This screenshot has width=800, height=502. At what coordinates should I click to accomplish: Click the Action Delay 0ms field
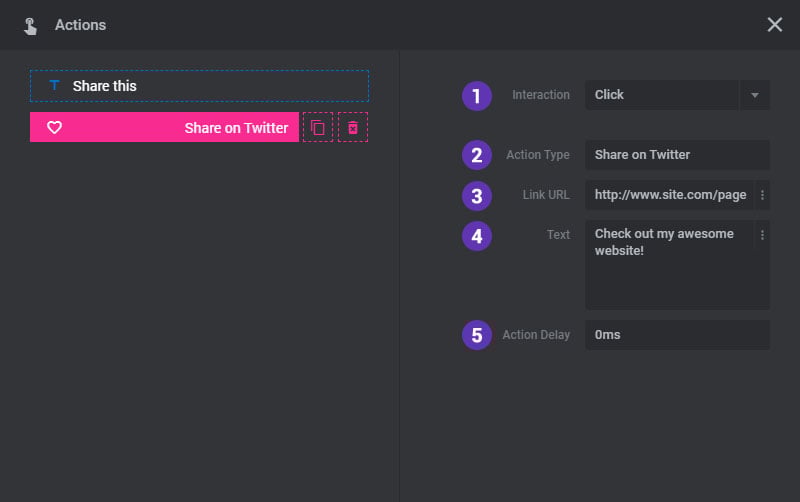pyautogui.click(x=678, y=335)
